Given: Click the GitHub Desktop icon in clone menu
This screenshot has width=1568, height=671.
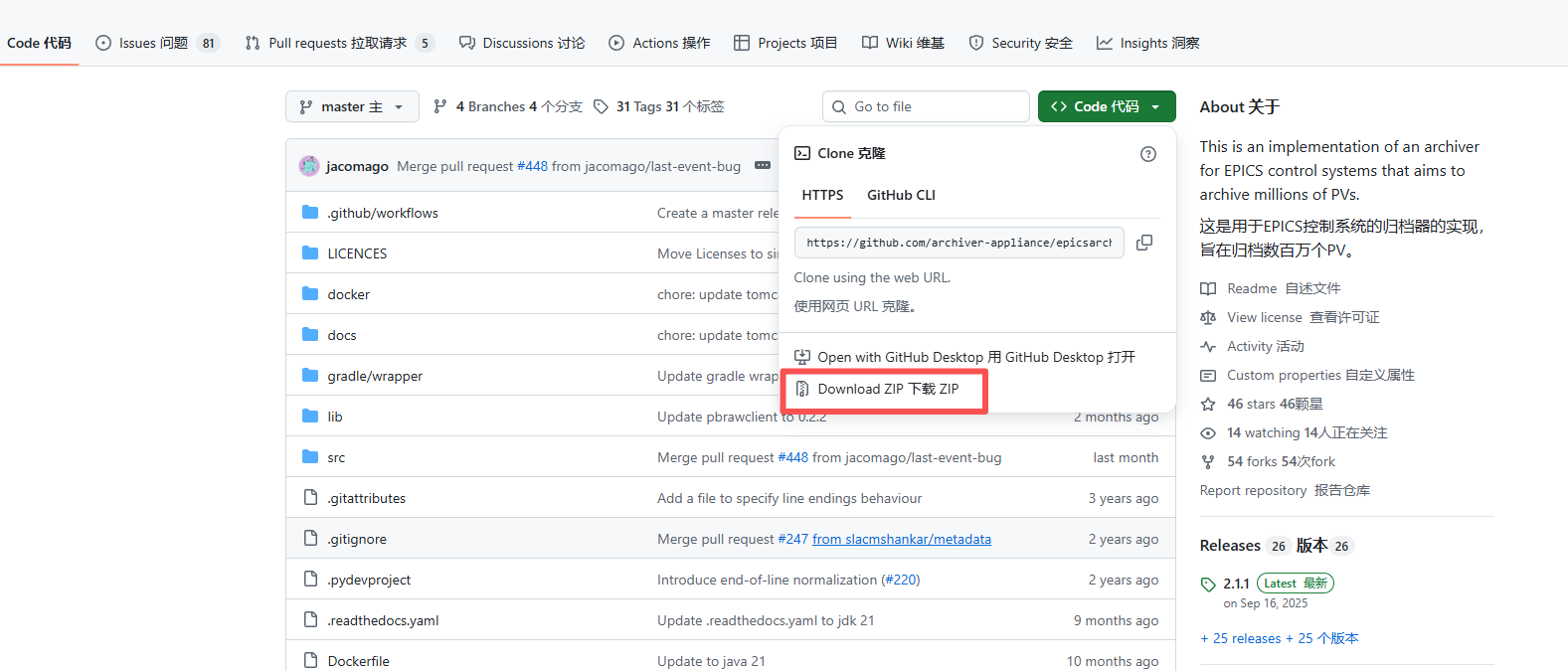Looking at the screenshot, I should [x=802, y=357].
